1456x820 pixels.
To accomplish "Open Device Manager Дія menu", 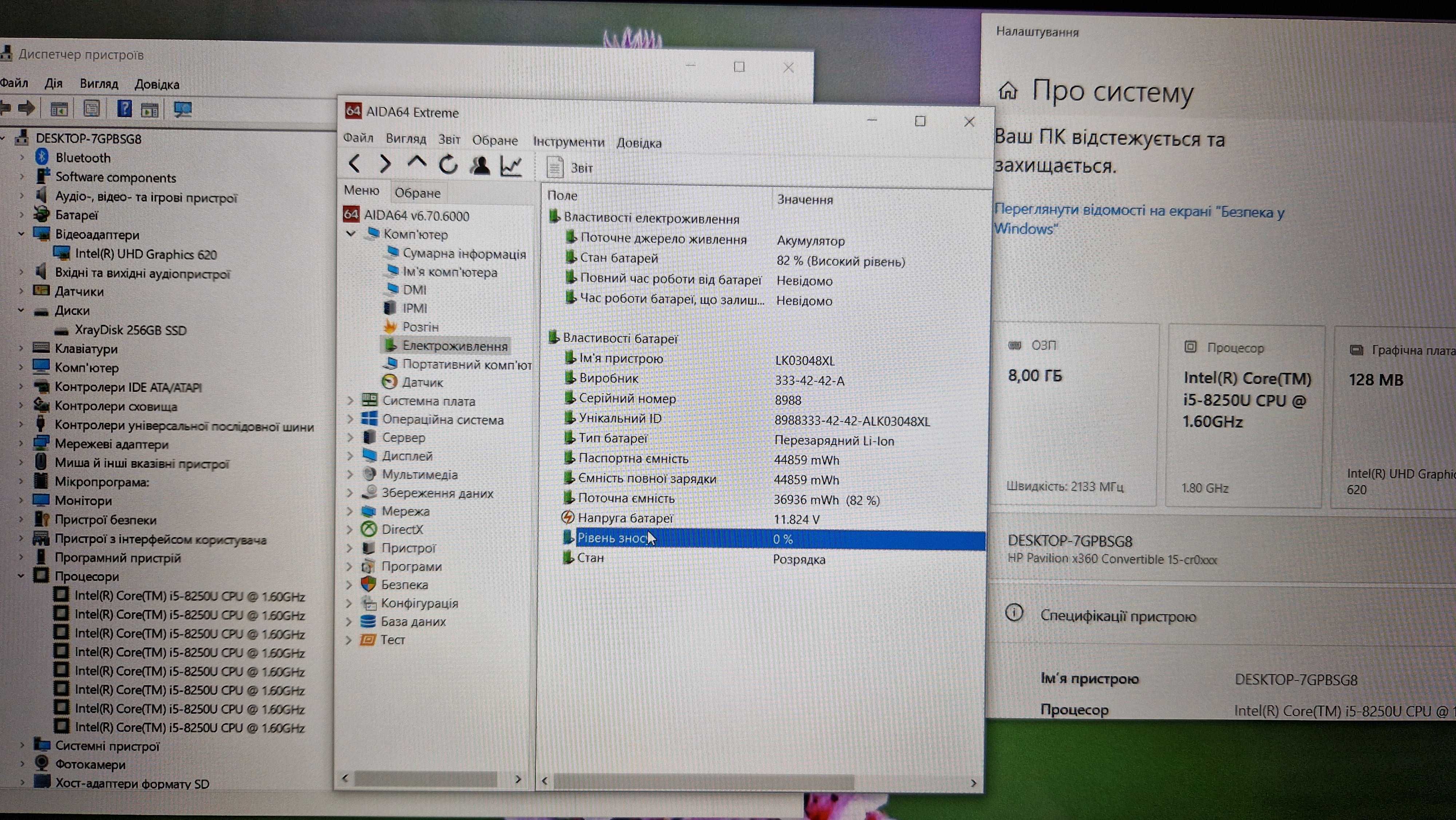I will (54, 84).
